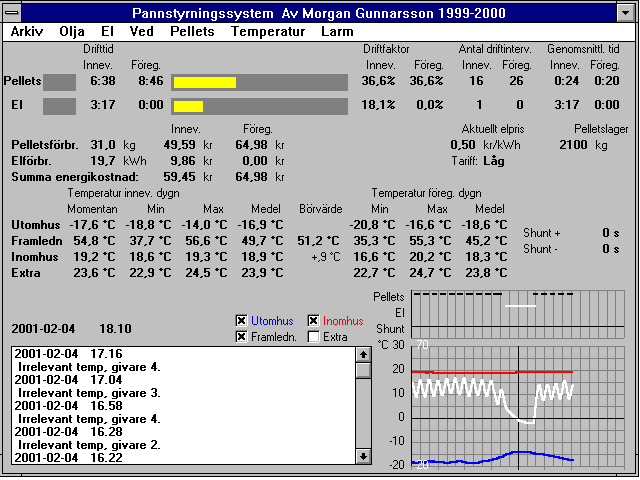This screenshot has height=480, width=640.
Task: Expand the Larm menu
Action: coord(338,31)
